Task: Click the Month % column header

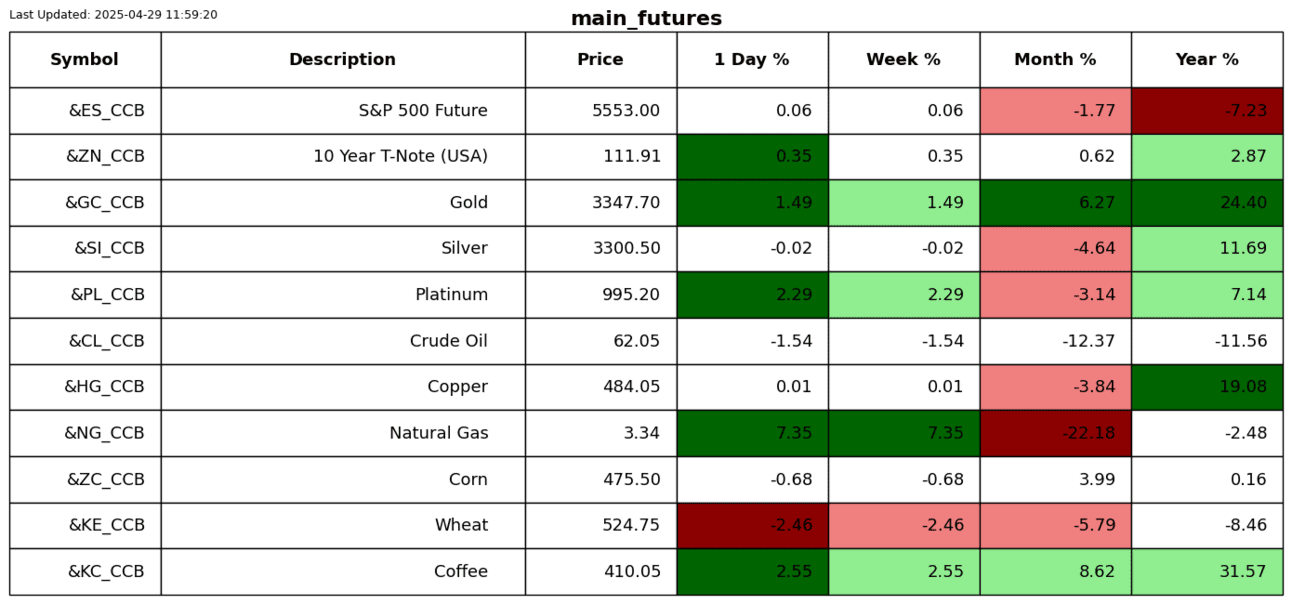Action: click(x=1055, y=60)
